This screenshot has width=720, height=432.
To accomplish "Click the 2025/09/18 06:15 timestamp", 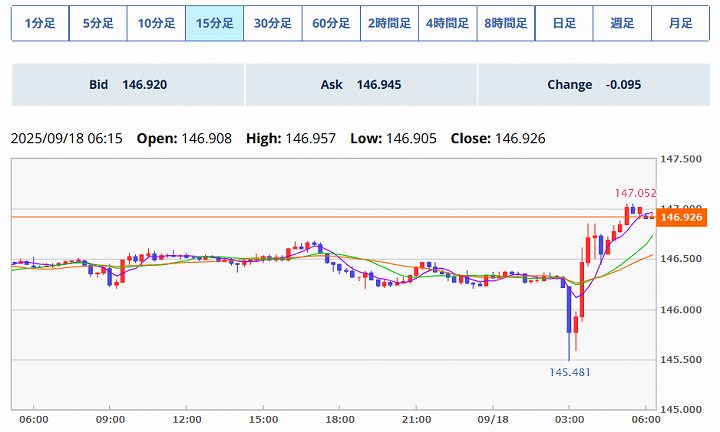I will [x=67, y=138].
